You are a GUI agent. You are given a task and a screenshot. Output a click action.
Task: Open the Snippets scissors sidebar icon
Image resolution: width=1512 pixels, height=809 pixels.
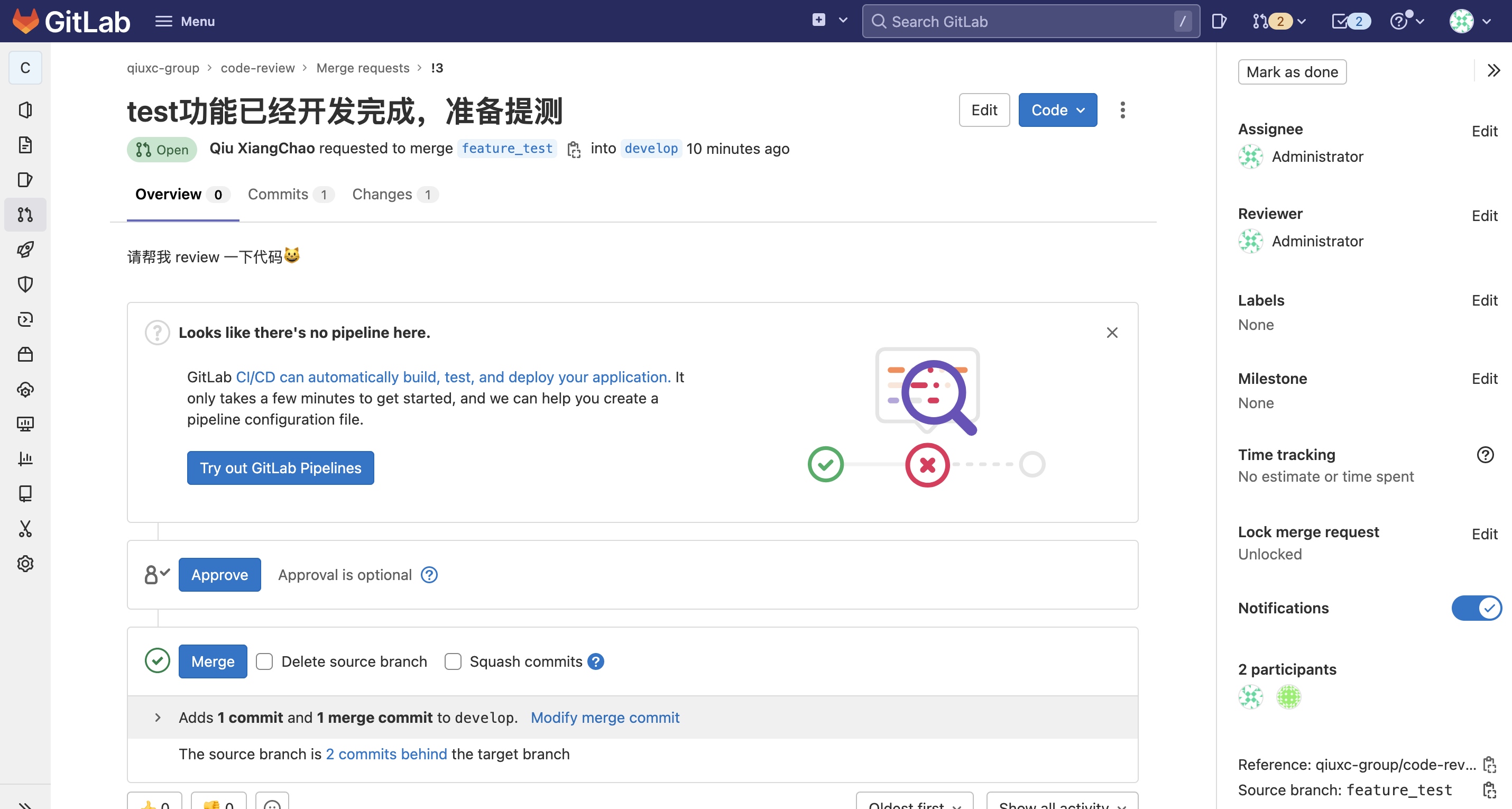pos(25,528)
